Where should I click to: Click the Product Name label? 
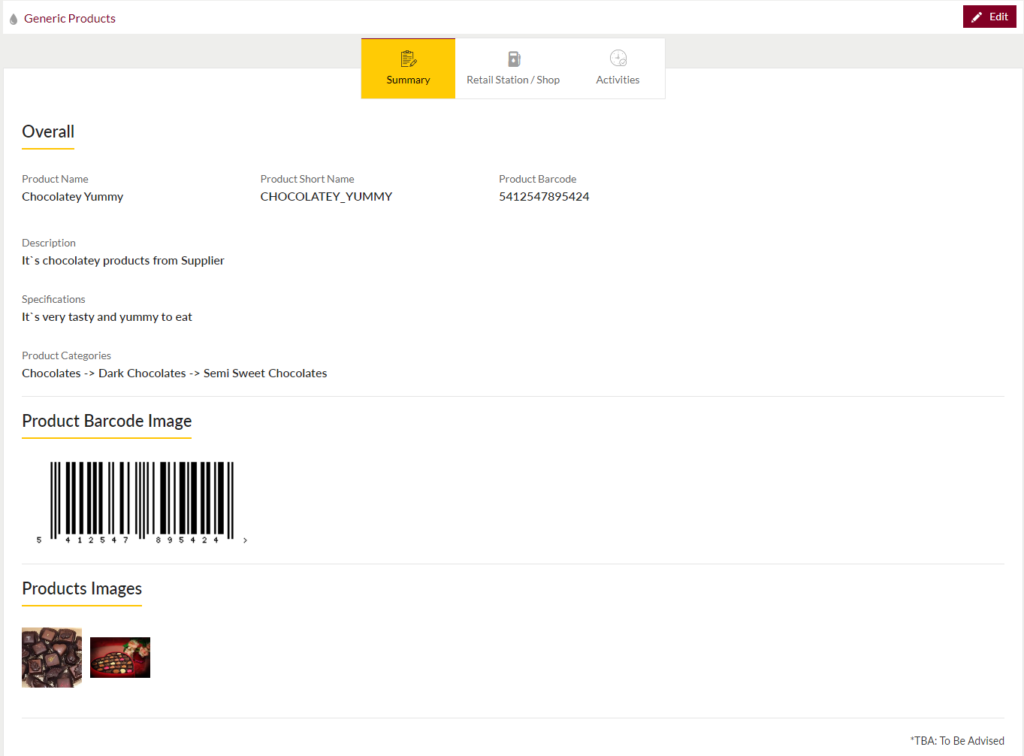[55, 179]
